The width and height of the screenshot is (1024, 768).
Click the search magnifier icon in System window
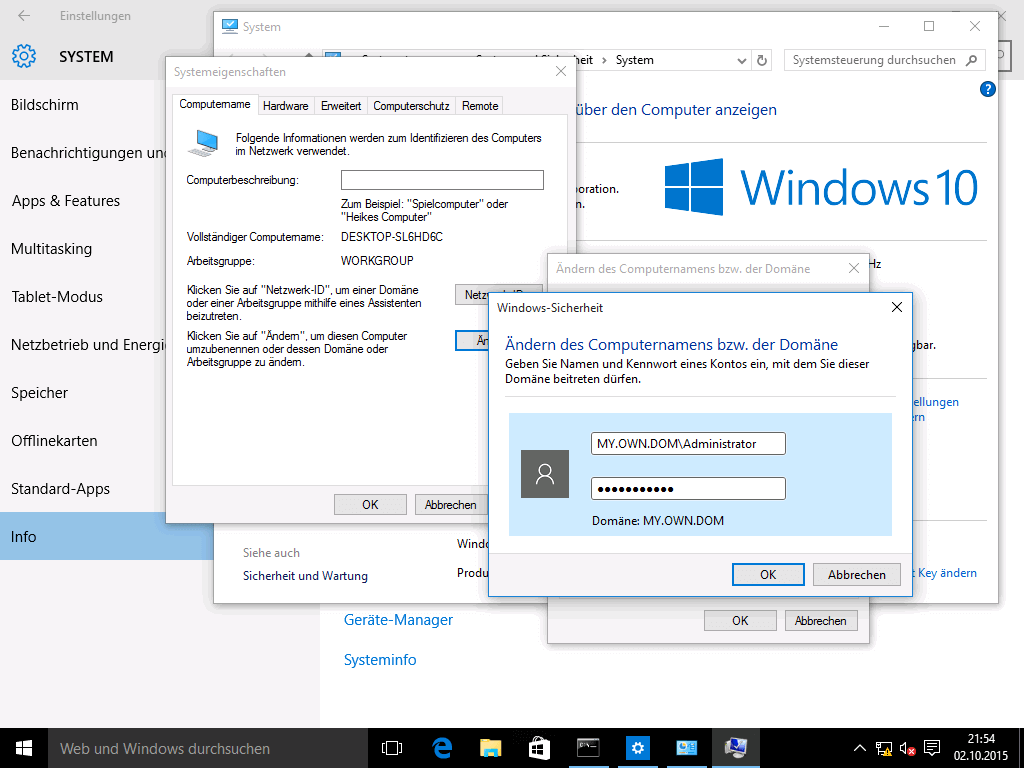(972, 60)
